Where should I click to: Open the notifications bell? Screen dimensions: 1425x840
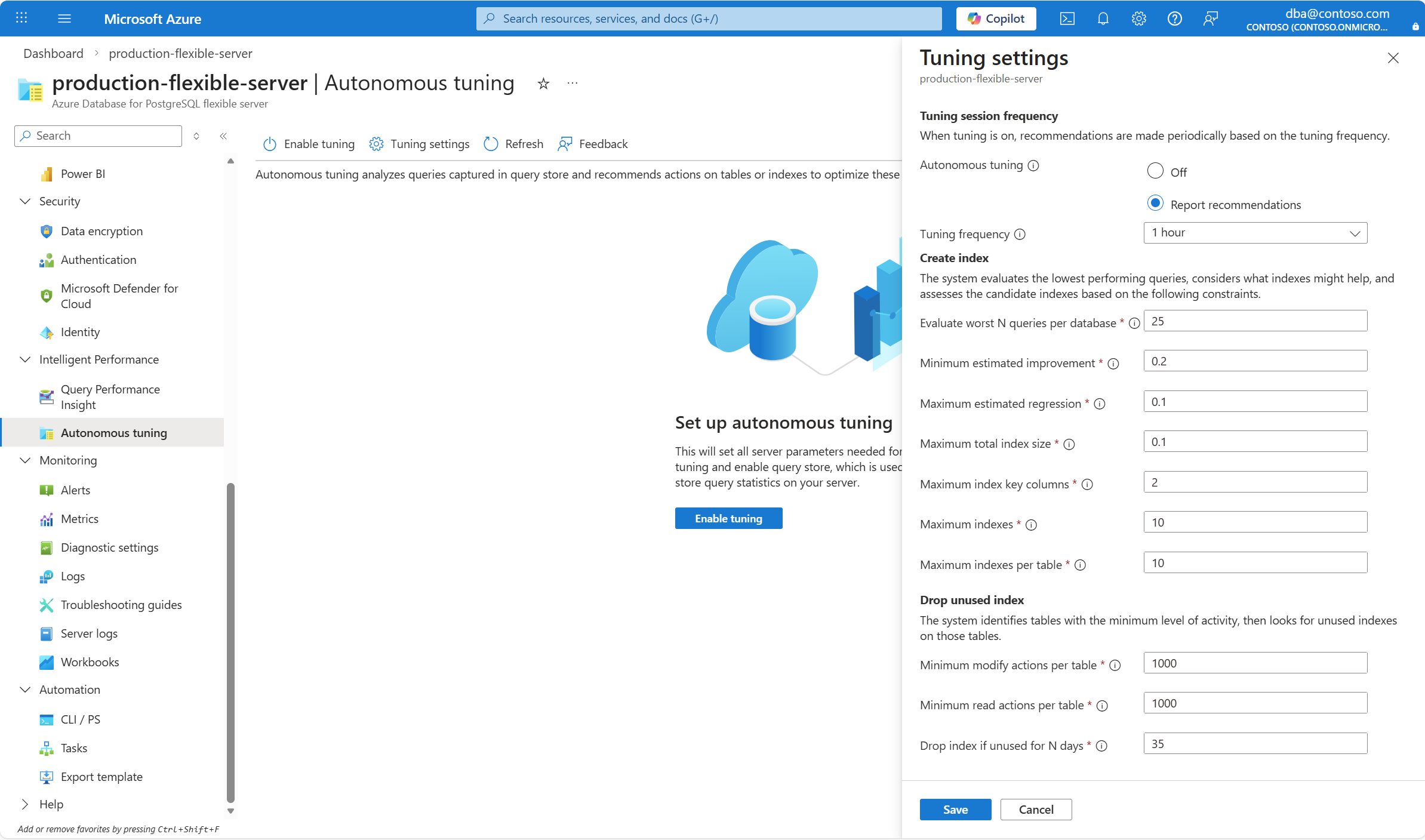1103,19
